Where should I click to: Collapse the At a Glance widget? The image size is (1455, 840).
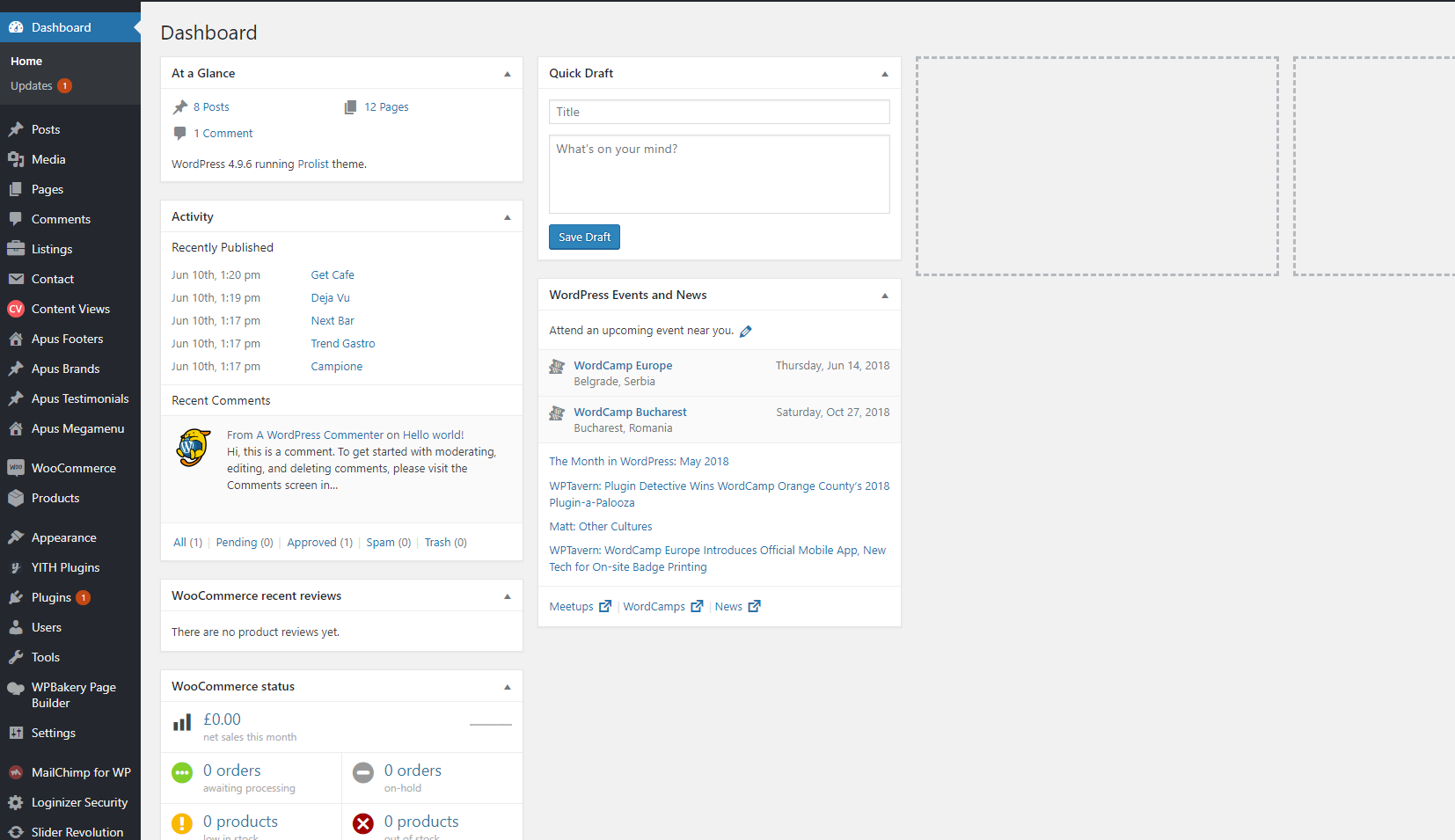tap(508, 74)
